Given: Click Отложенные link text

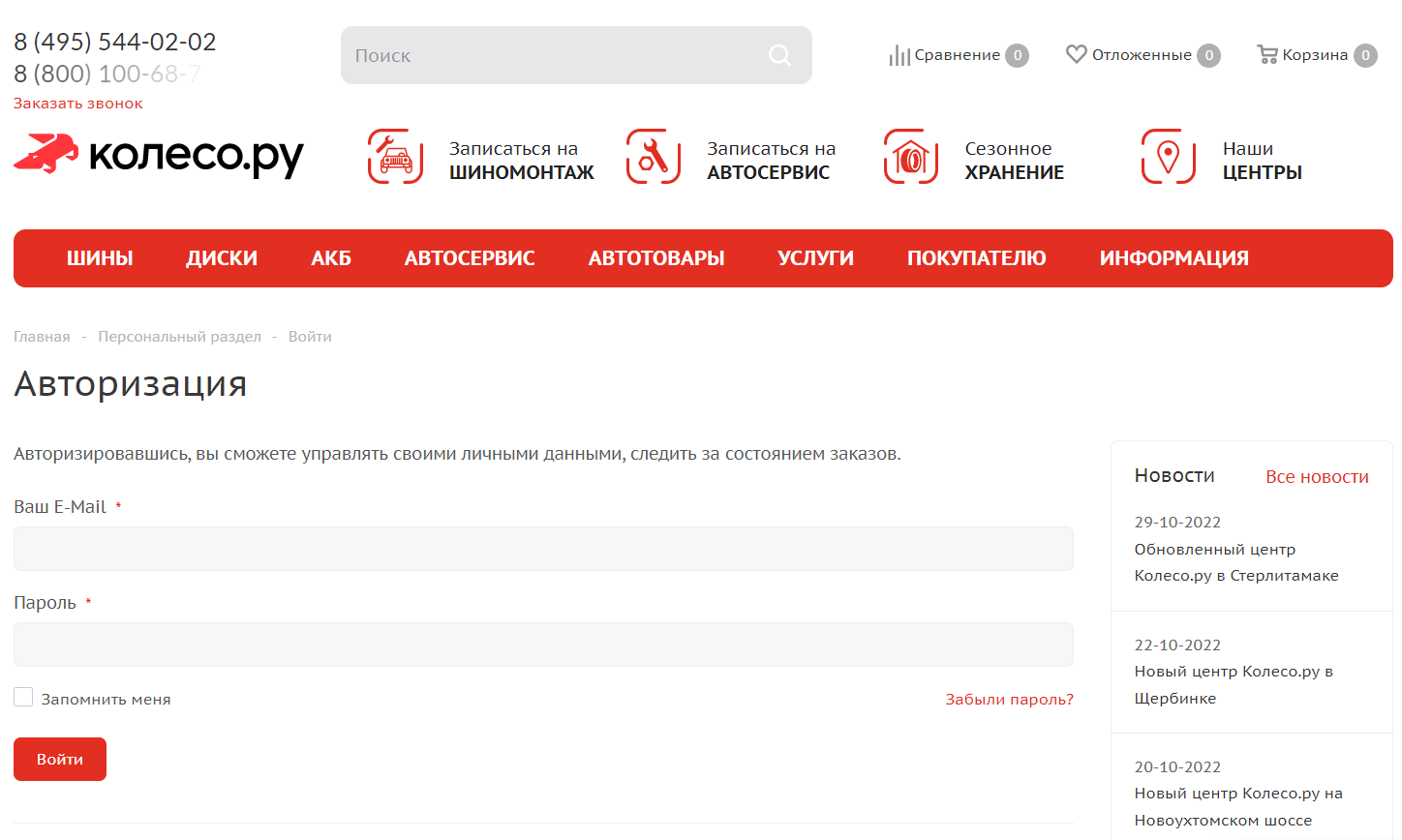Looking at the screenshot, I should 1142,55.
